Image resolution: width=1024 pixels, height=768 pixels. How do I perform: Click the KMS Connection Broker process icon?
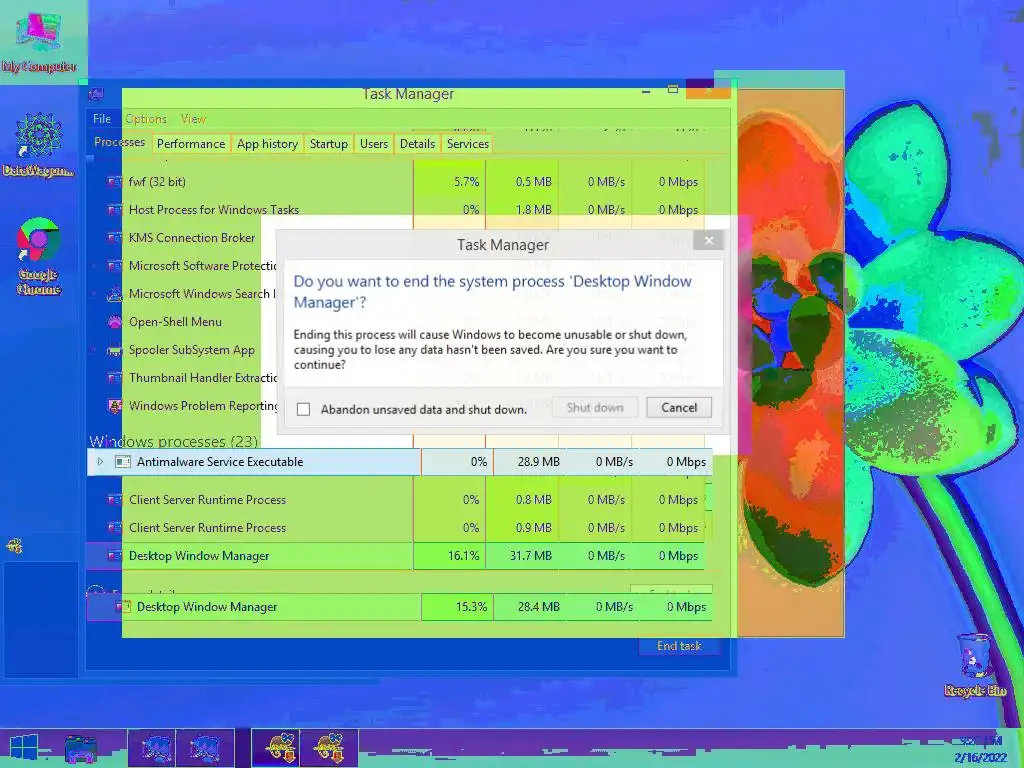point(114,238)
